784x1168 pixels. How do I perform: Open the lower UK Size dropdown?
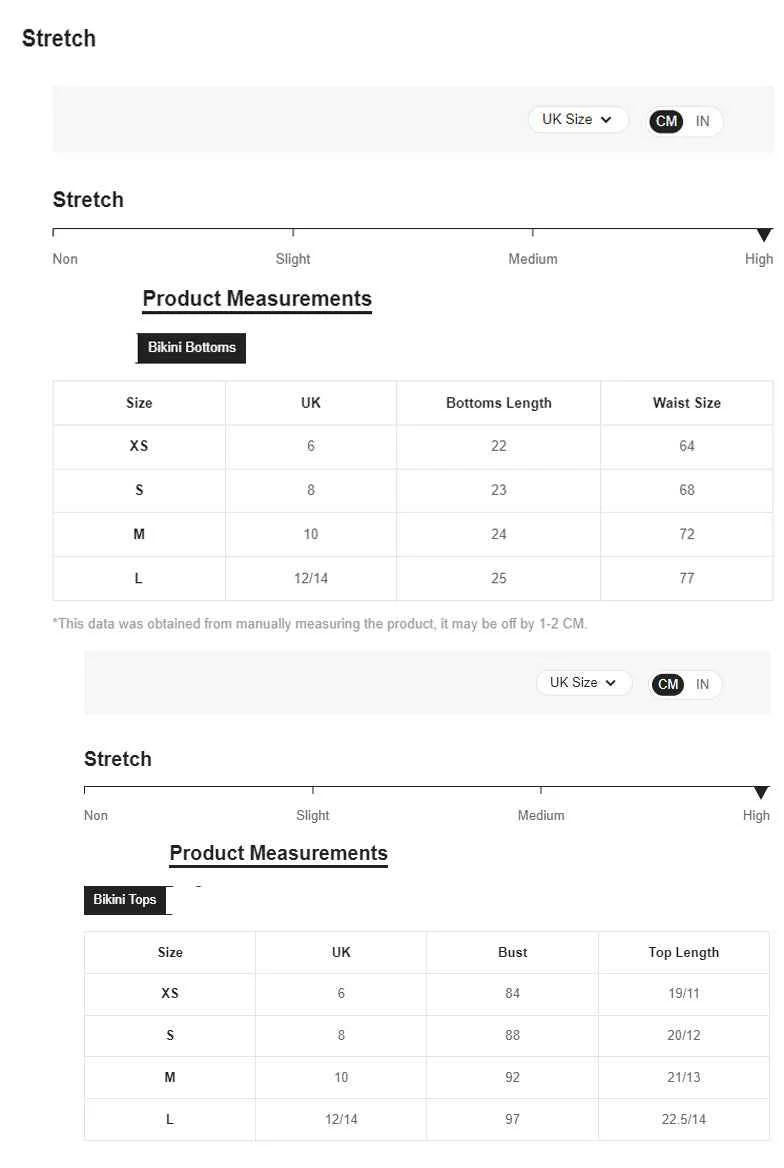[584, 683]
